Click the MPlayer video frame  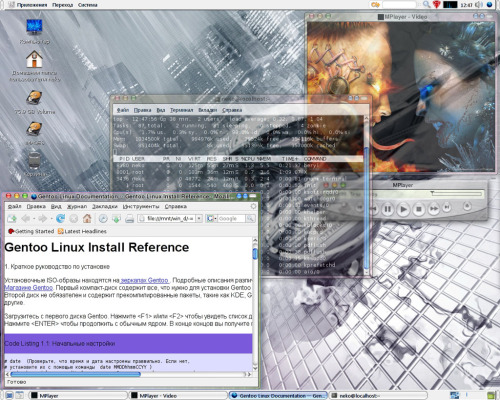point(401,97)
